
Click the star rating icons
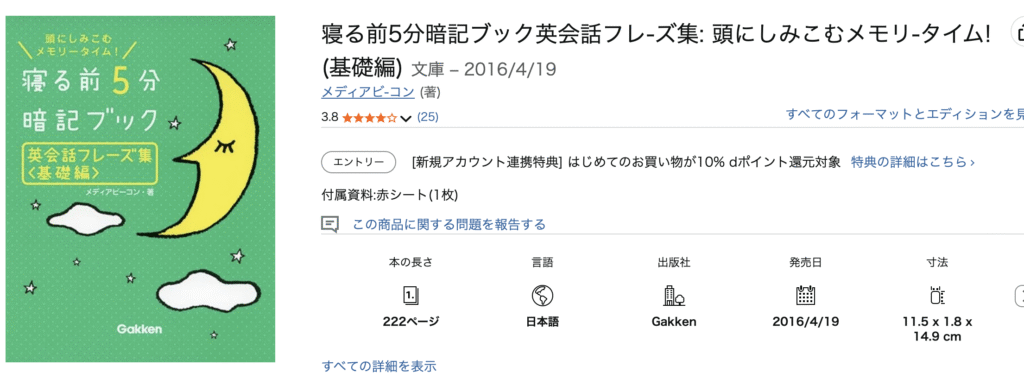coord(369,118)
